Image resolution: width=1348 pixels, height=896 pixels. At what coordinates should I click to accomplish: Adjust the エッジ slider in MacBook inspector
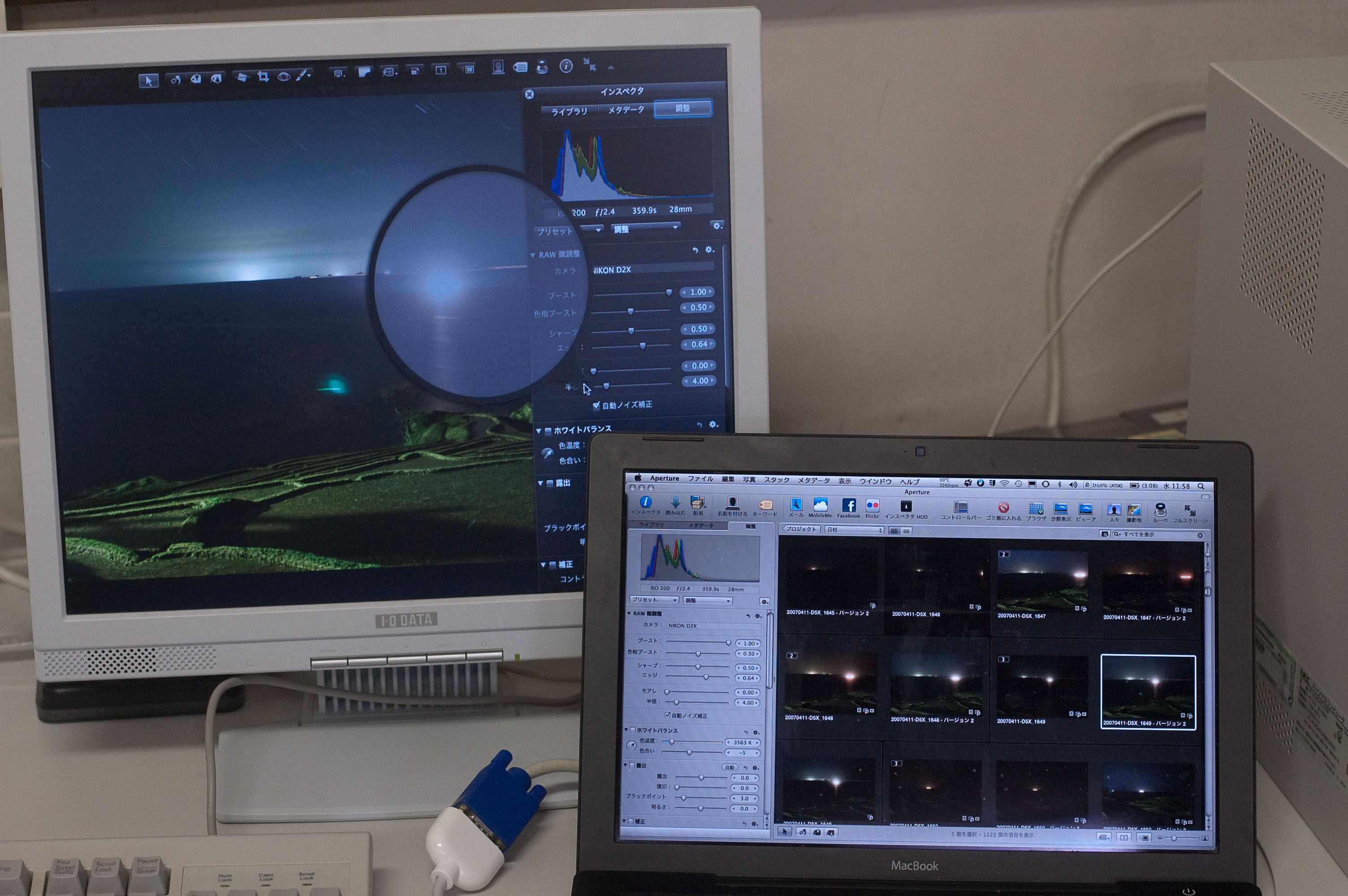coord(697,677)
